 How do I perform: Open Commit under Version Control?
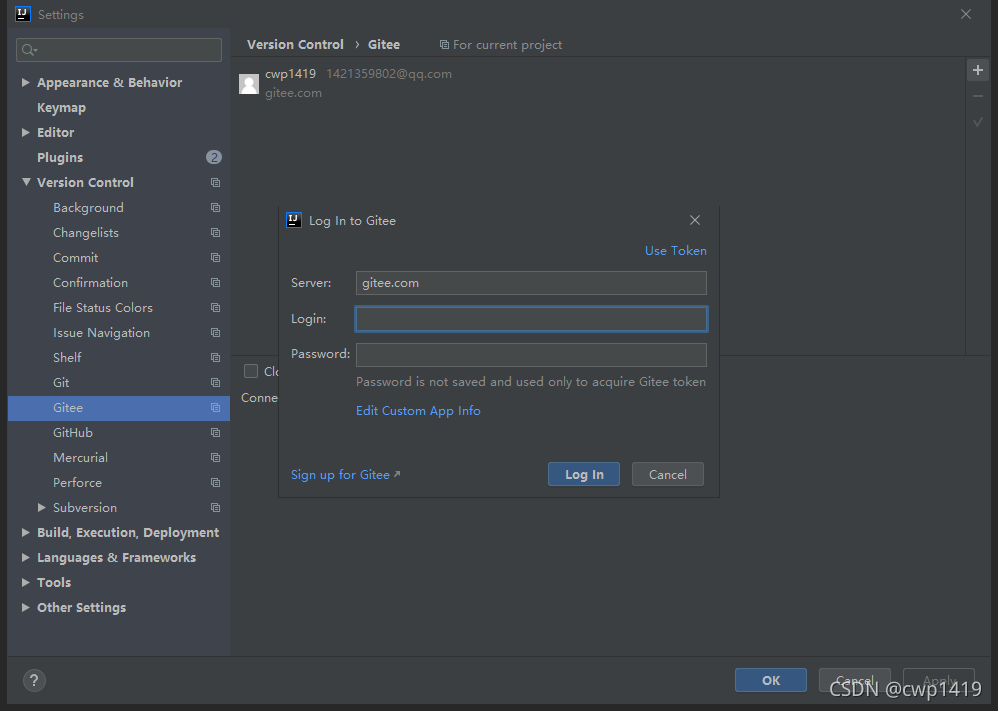(75, 258)
